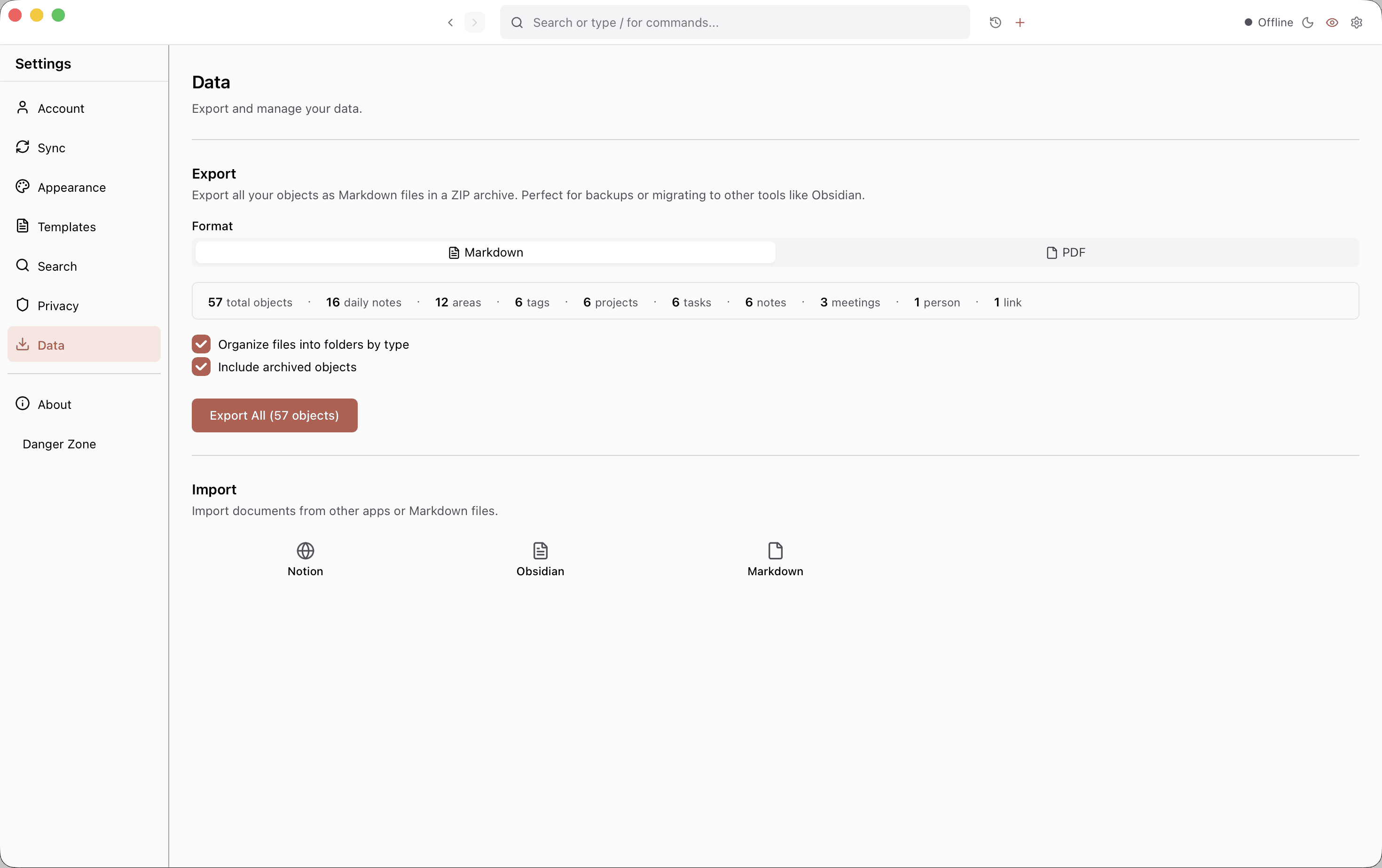The width and height of the screenshot is (1382, 868).
Task: Click the eye visibility icon
Action: pos(1332,23)
